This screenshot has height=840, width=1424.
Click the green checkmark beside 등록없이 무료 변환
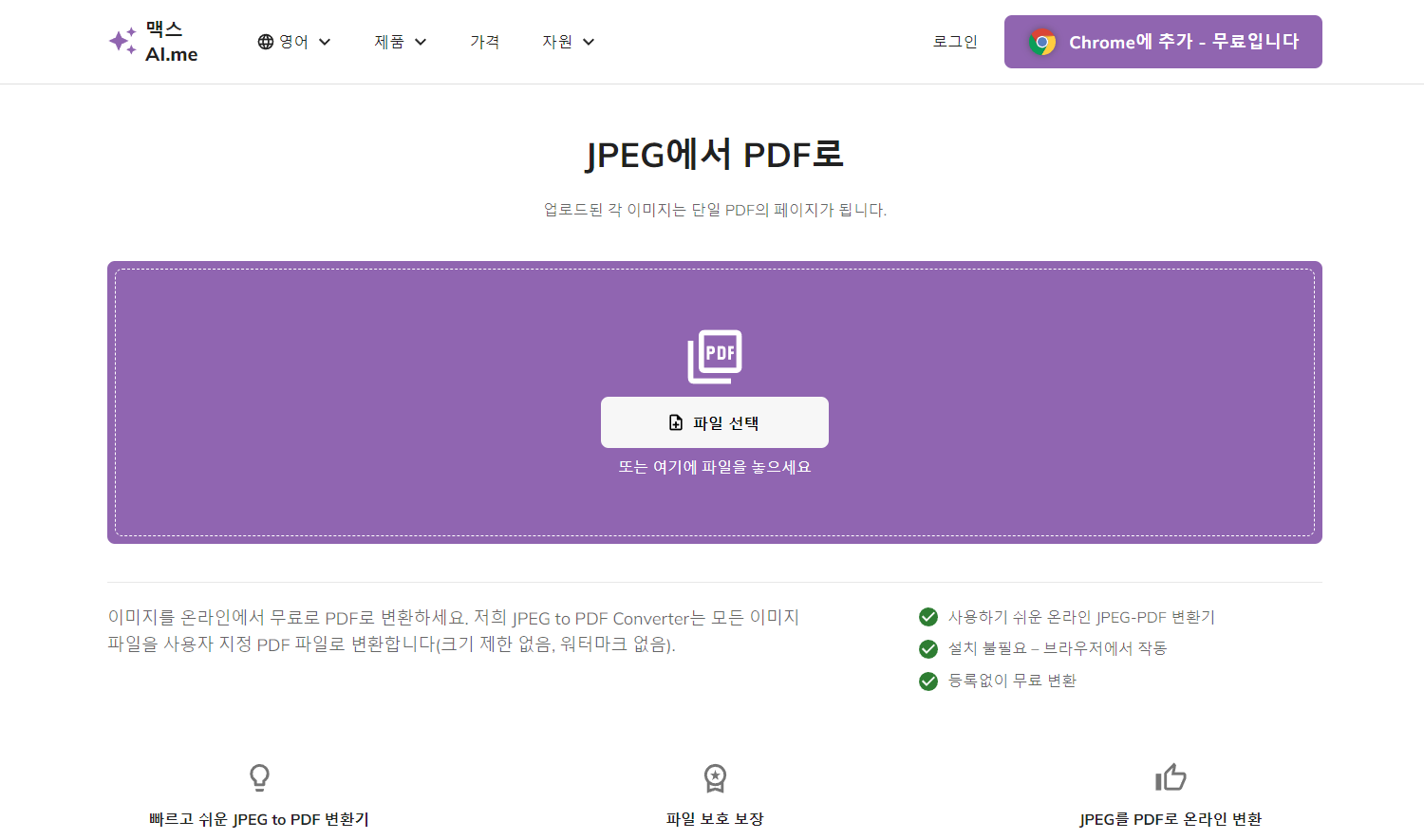(x=928, y=681)
